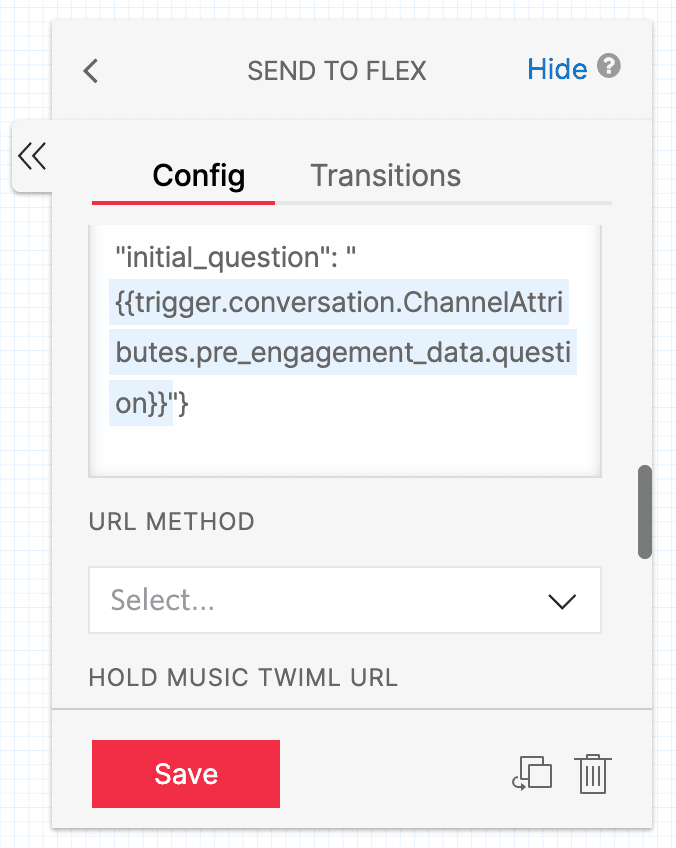Switch to the Transitions tab
This screenshot has width=676, height=848.
pos(385,175)
